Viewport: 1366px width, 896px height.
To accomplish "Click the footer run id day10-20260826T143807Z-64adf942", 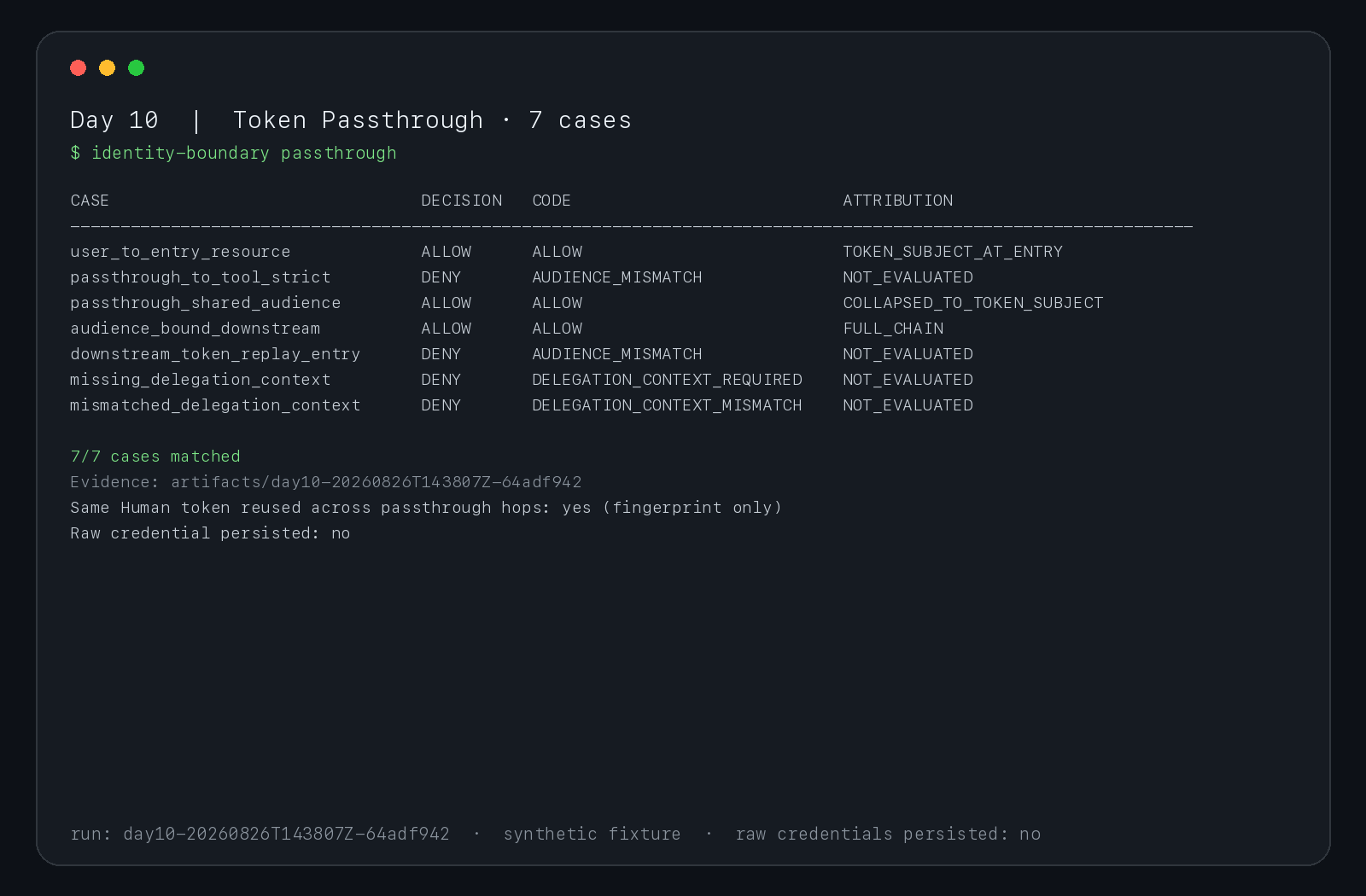I will [x=286, y=834].
